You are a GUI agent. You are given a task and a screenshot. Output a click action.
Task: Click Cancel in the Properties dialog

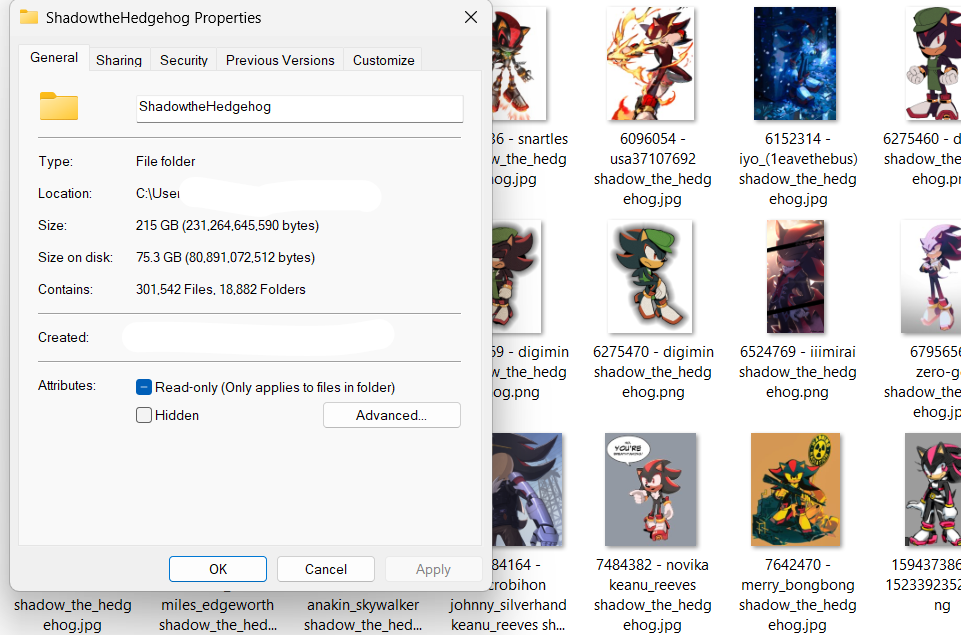(325, 569)
